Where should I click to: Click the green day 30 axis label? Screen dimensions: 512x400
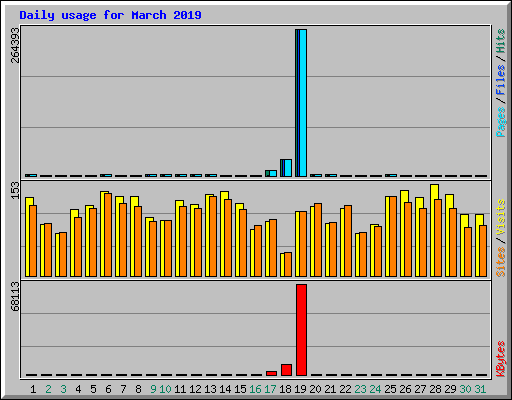click(465, 389)
